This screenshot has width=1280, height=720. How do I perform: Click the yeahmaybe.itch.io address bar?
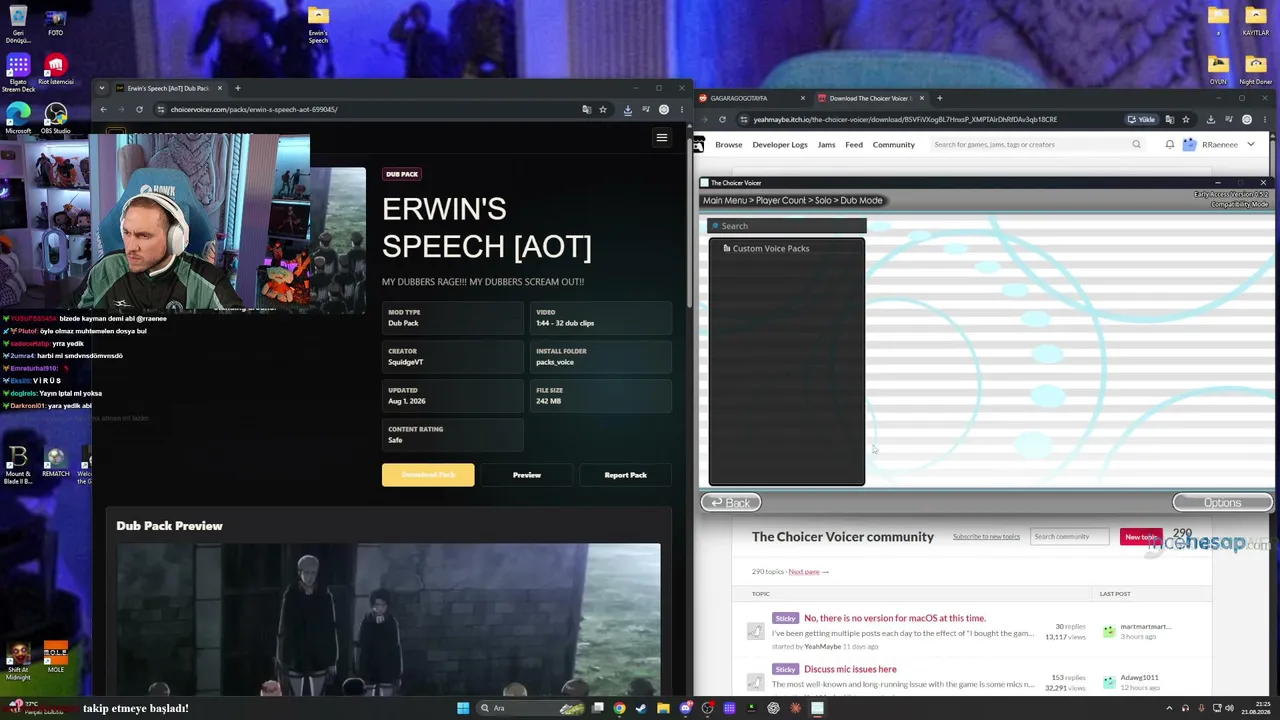[x=930, y=119]
